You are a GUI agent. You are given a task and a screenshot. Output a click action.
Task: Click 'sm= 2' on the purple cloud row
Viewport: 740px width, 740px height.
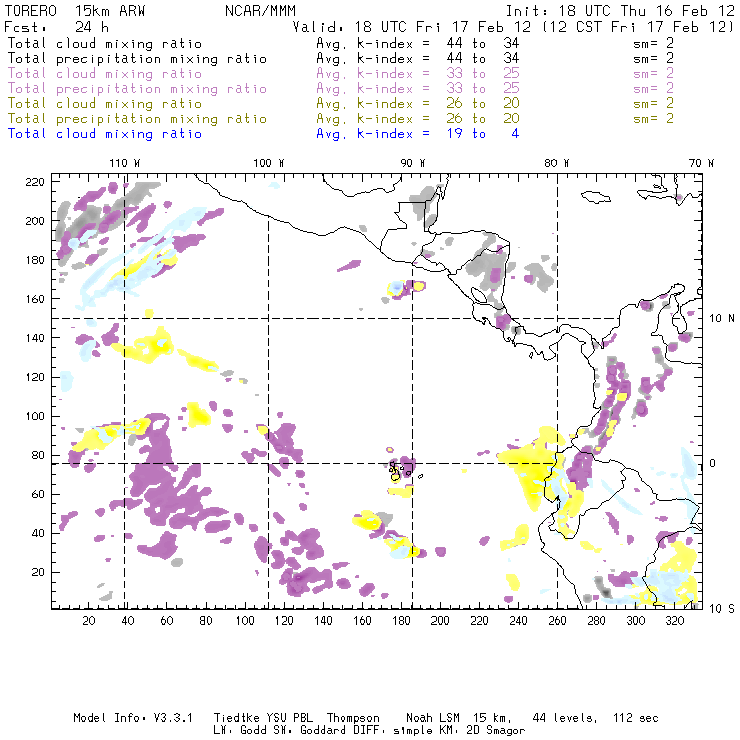[x=653, y=74]
